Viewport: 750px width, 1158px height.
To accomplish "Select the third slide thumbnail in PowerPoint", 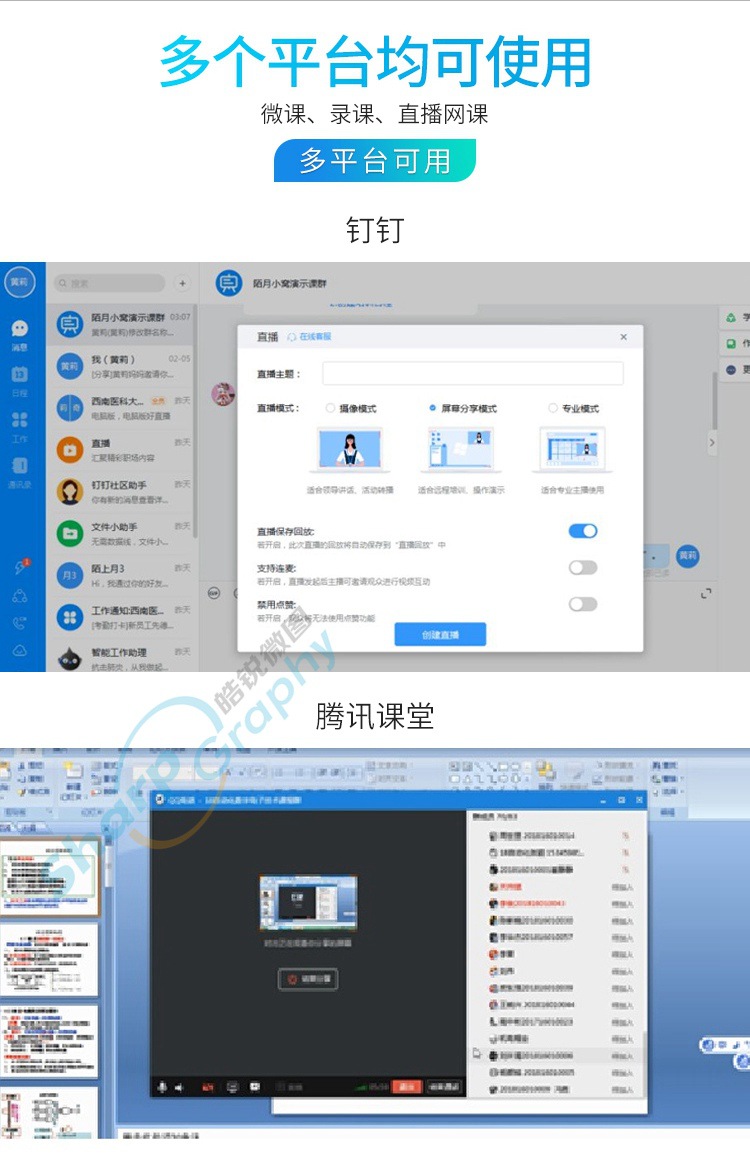I will pyautogui.click(x=49, y=1040).
